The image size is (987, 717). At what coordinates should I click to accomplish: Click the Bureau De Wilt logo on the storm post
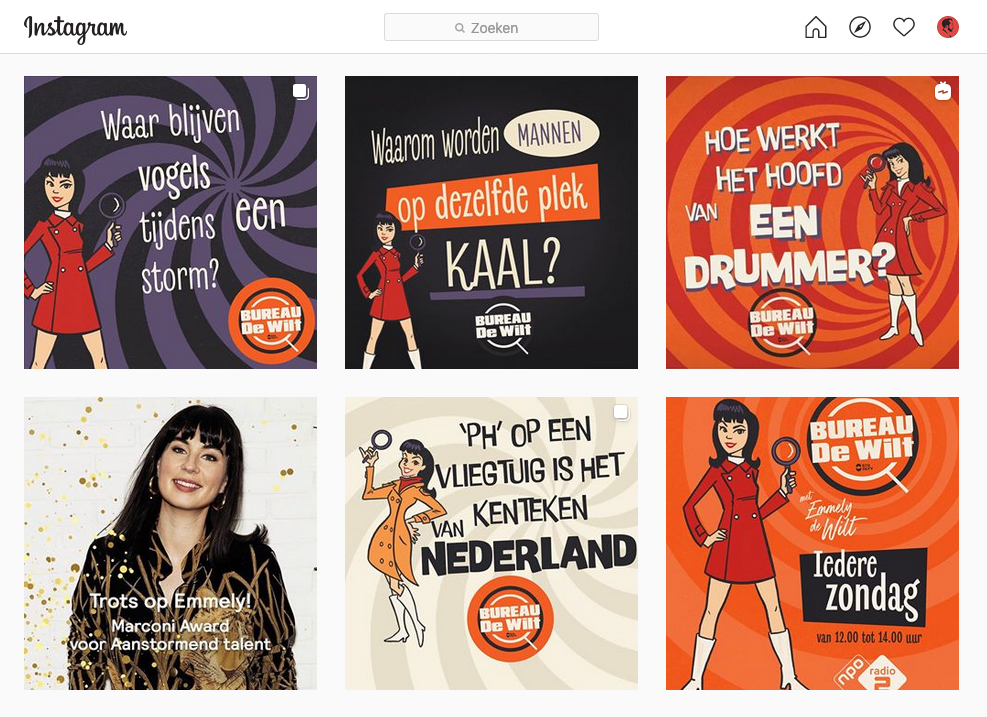coord(271,321)
